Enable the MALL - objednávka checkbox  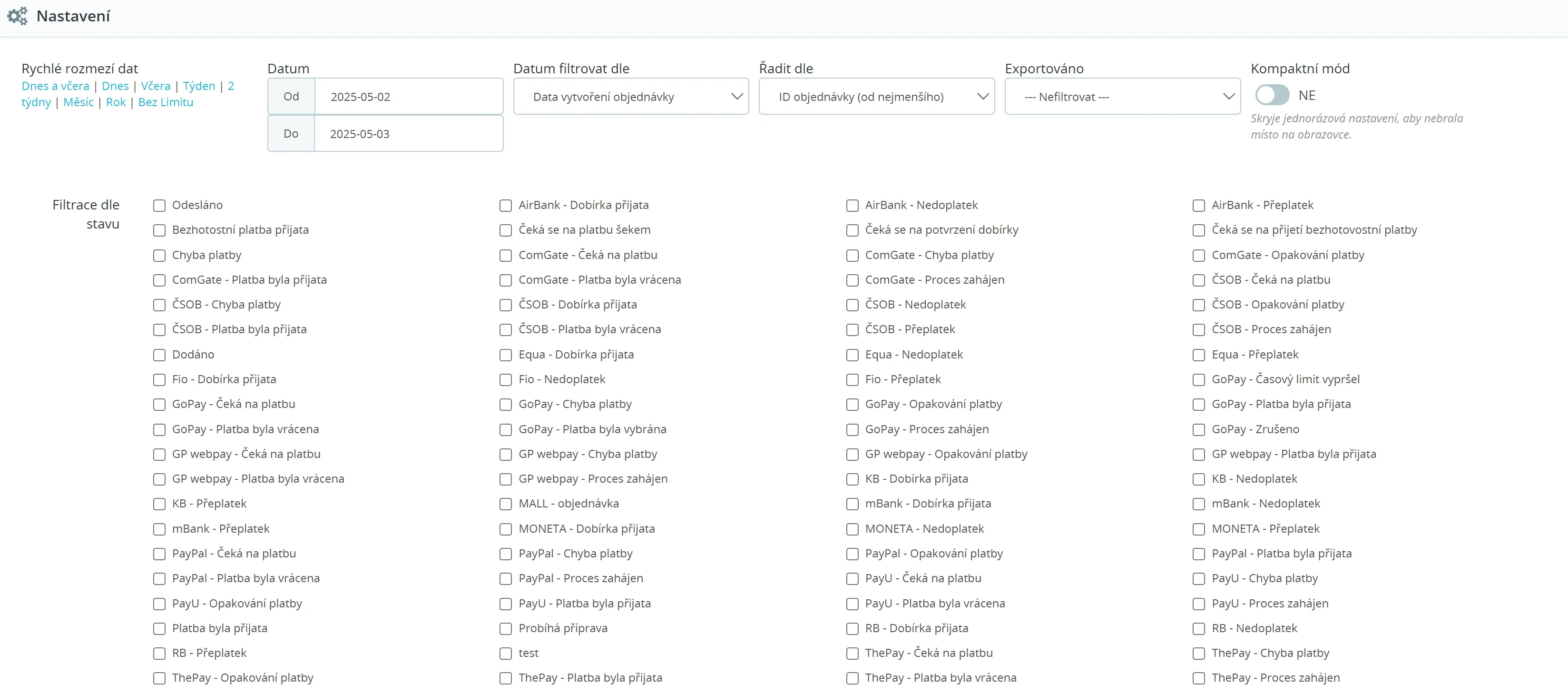(x=505, y=504)
